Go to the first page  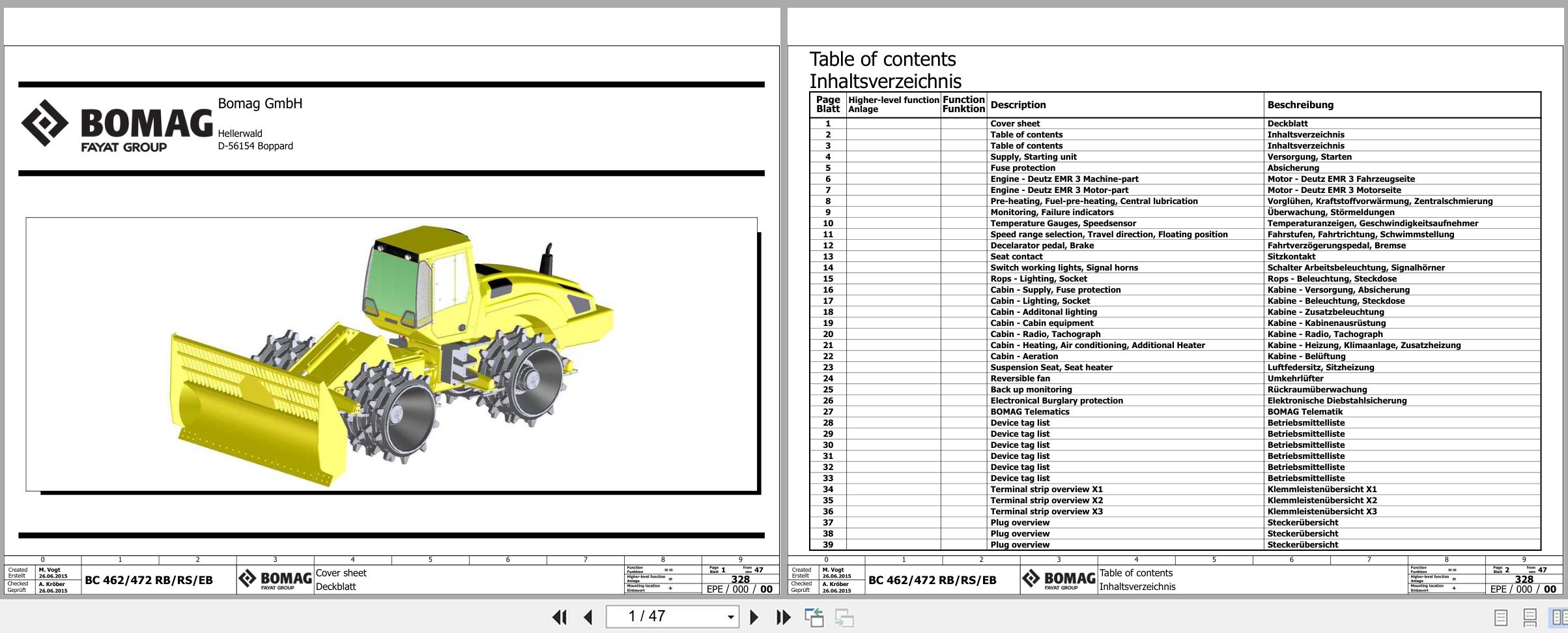tap(559, 617)
